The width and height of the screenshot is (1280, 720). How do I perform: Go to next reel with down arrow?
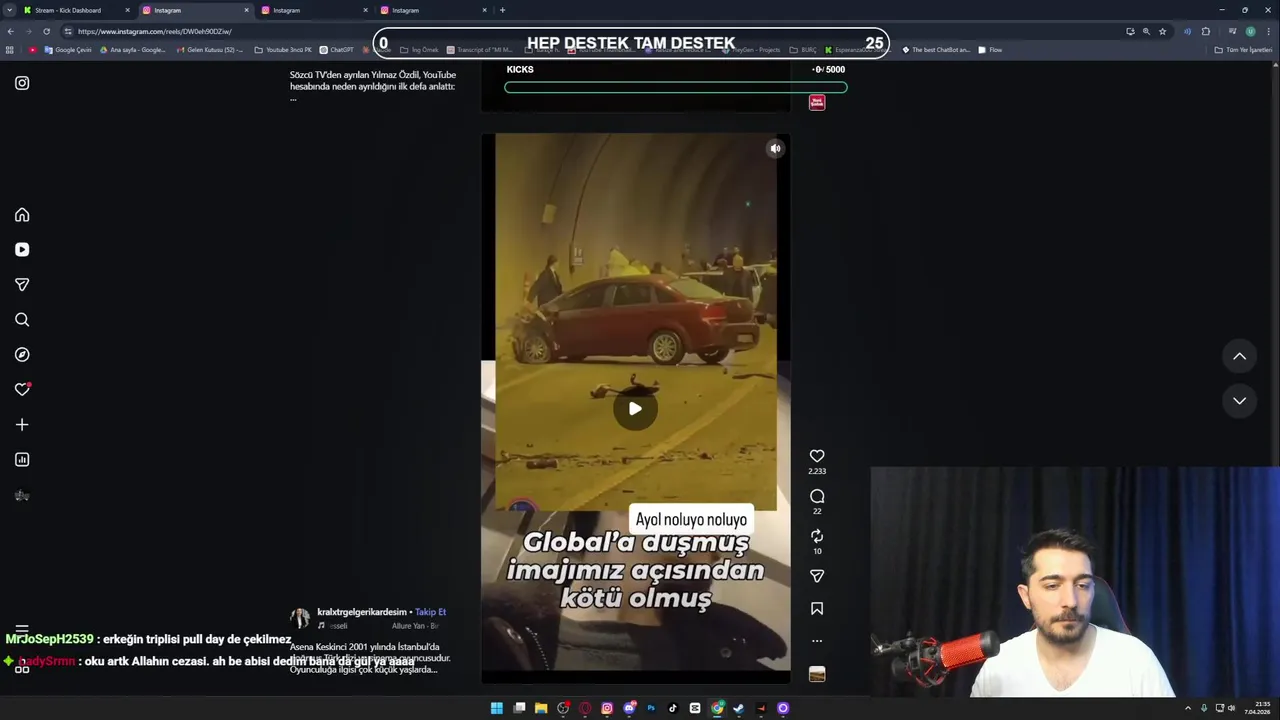click(1239, 400)
